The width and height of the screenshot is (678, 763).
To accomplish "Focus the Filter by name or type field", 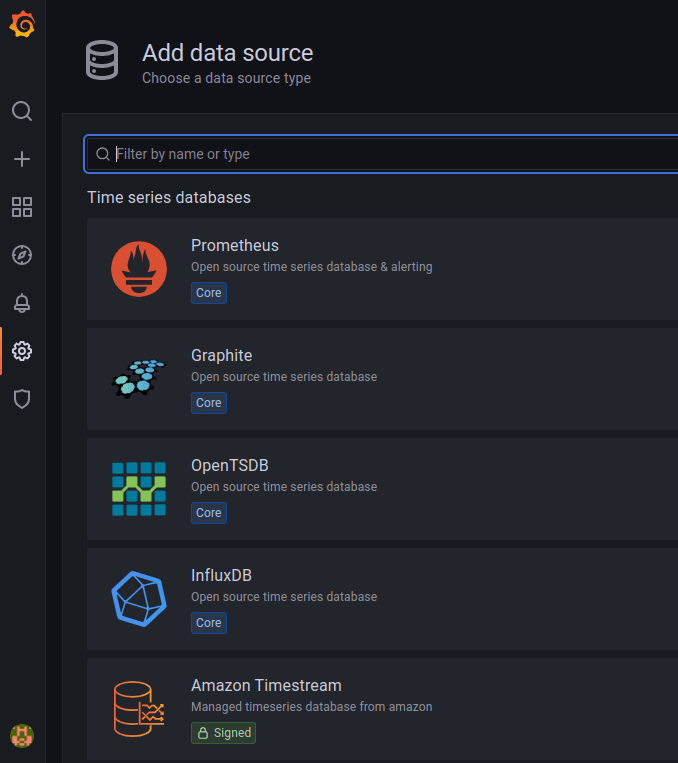I will [x=382, y=154].
